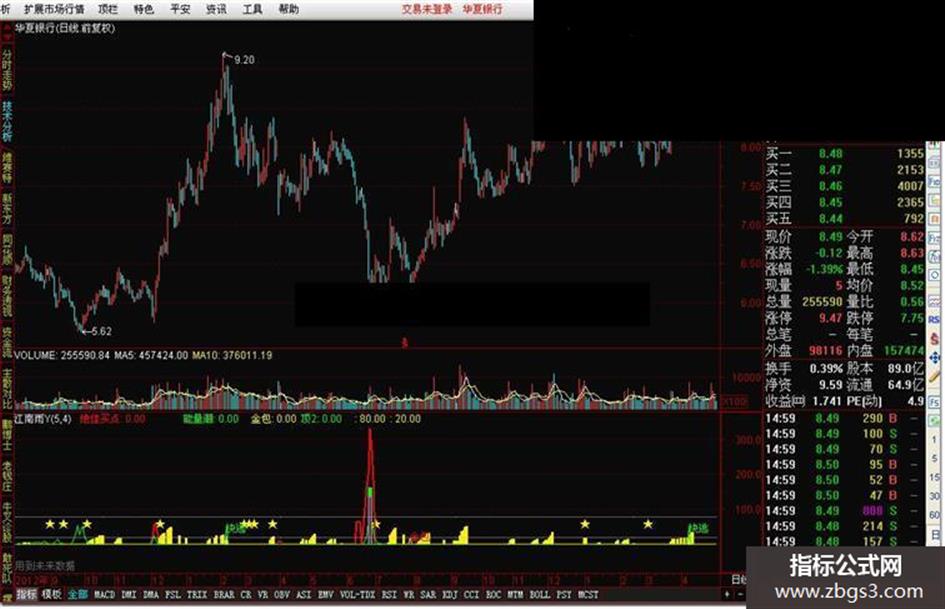Select the KDJ indicator

(x=450, y=595)
